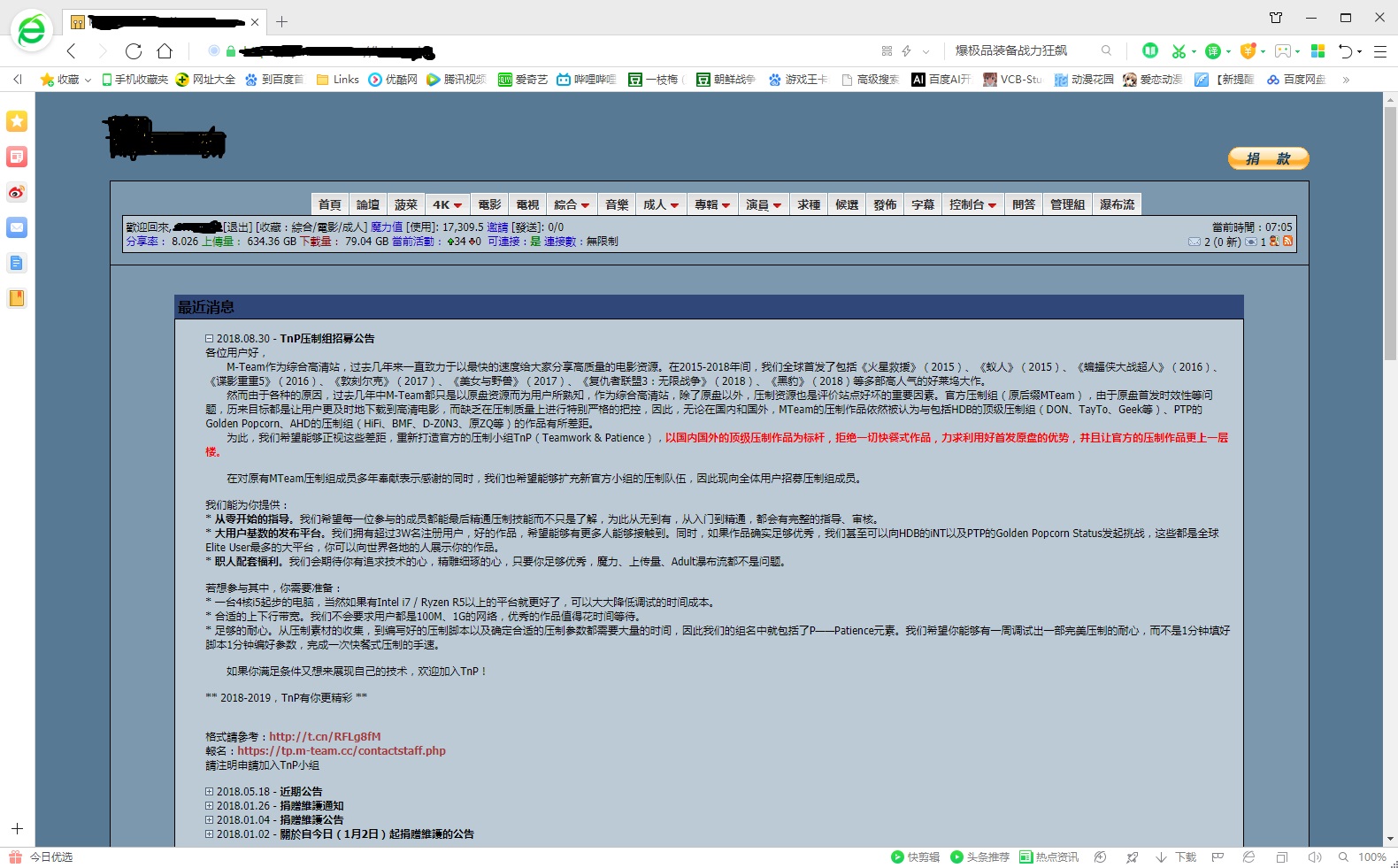Open the red news icon in sidebar
1398x868 pixels.
[x=17, y=157]
